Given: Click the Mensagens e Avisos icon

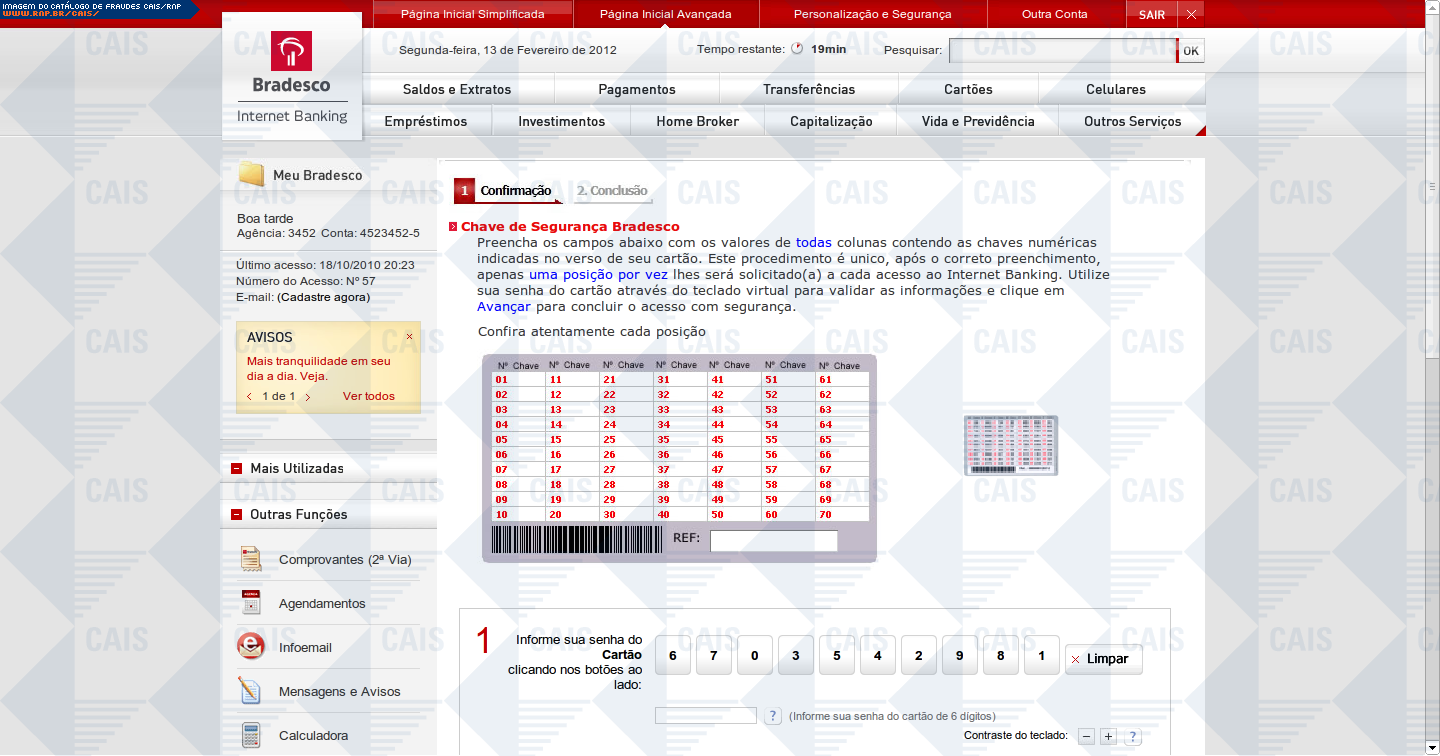Looking at the screenshot, I should pos(251,691).
